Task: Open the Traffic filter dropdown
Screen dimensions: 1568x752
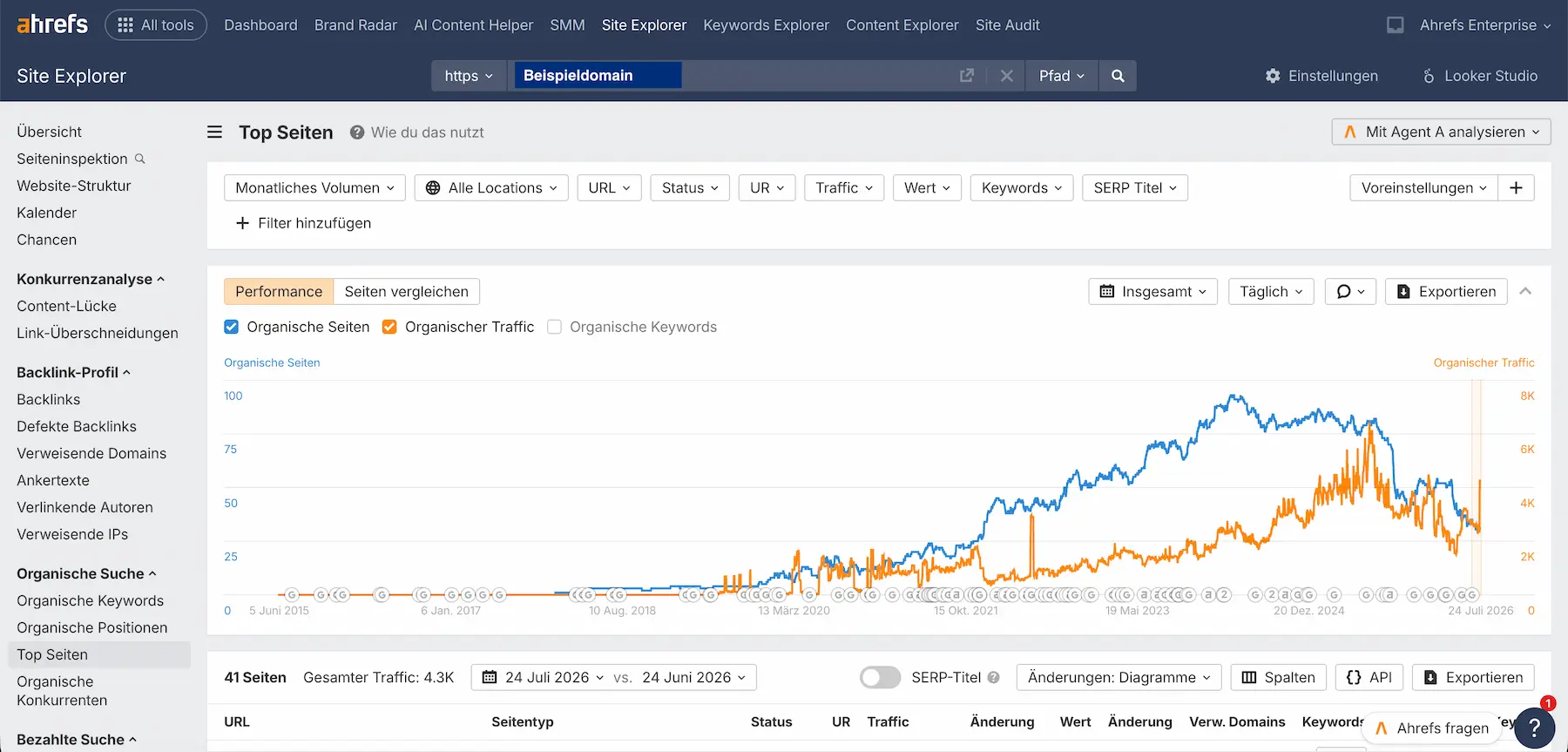Action: (844, 188)
